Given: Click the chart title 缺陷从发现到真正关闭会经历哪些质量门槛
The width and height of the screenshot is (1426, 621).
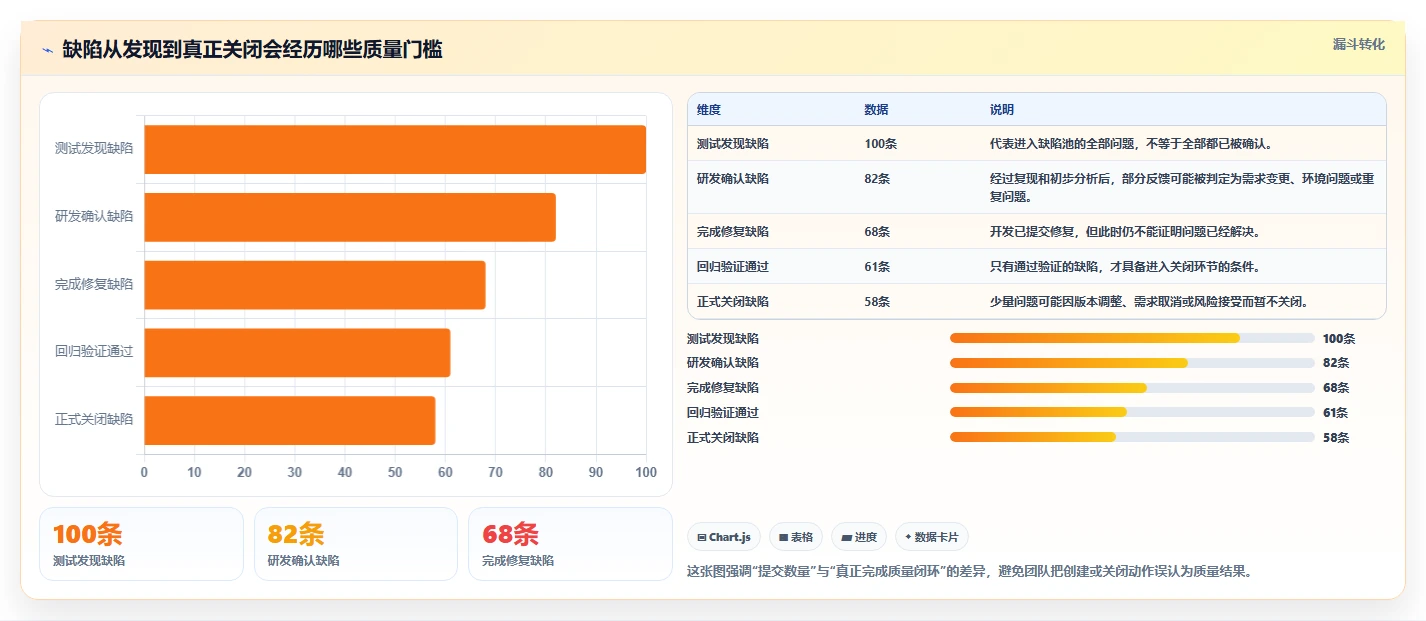Looking at the screenshot, I should point(252,49).
